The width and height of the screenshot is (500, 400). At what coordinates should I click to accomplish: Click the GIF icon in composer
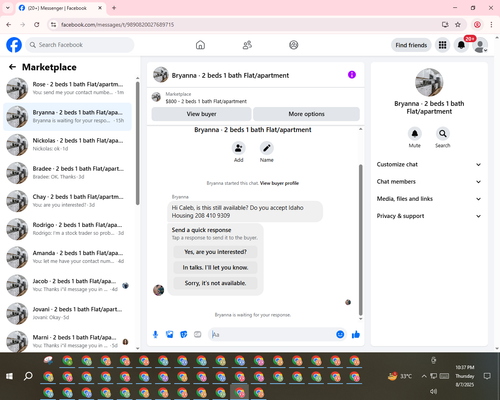coord(198,334)
